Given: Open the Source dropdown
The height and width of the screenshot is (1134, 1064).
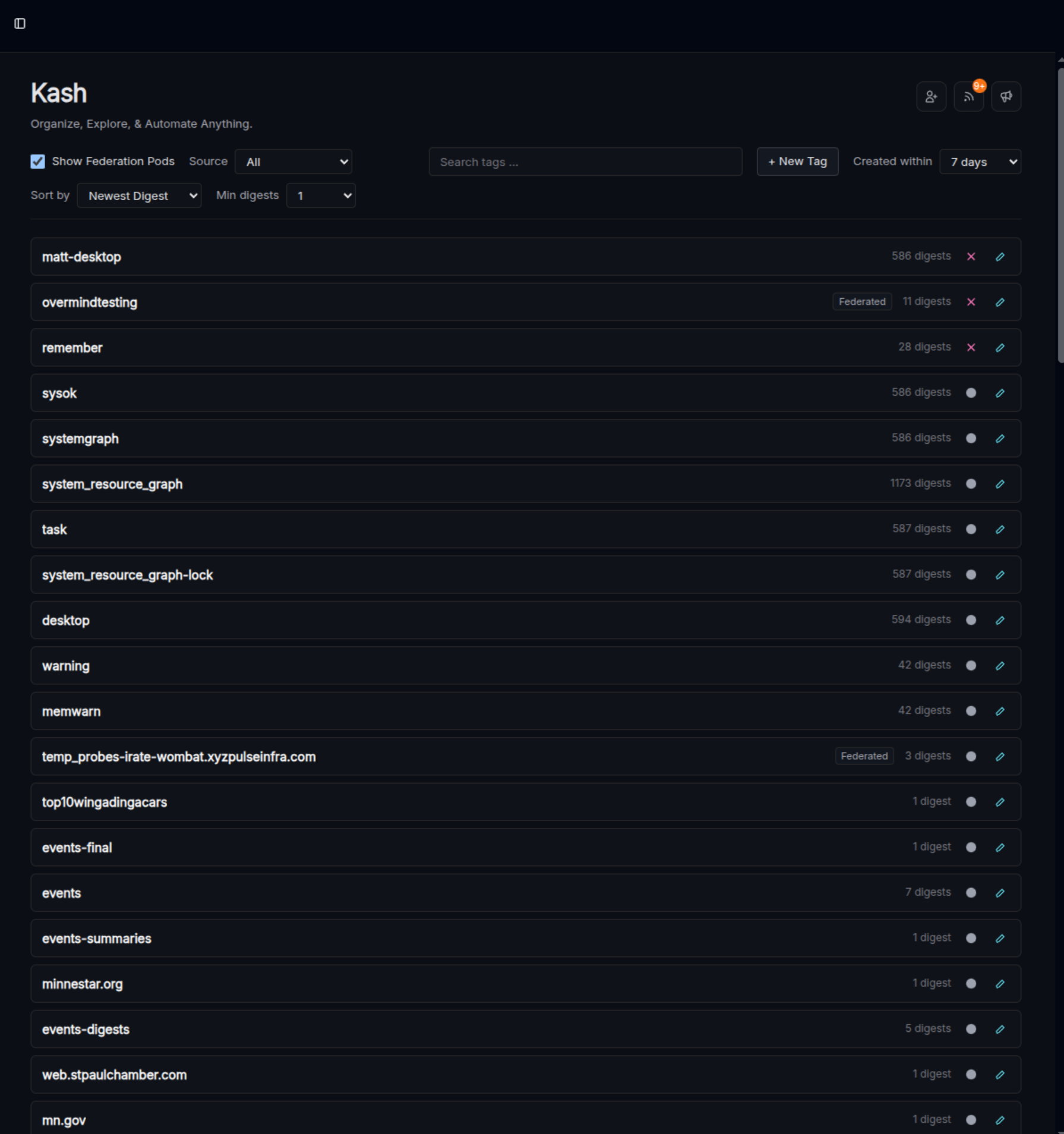Looking at the screenshot, I should 293,162.
